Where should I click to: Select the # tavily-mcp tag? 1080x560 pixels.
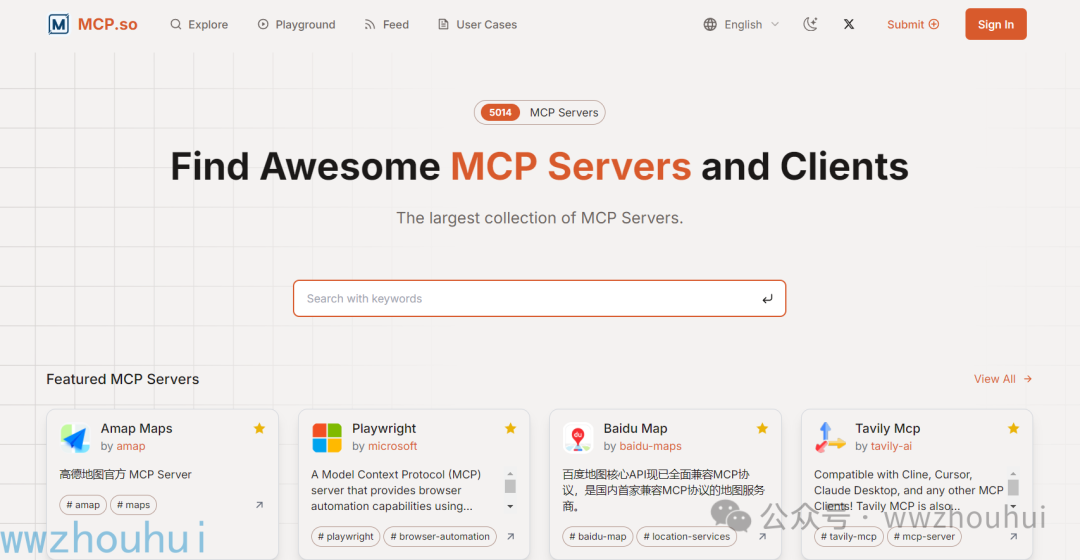849,537
